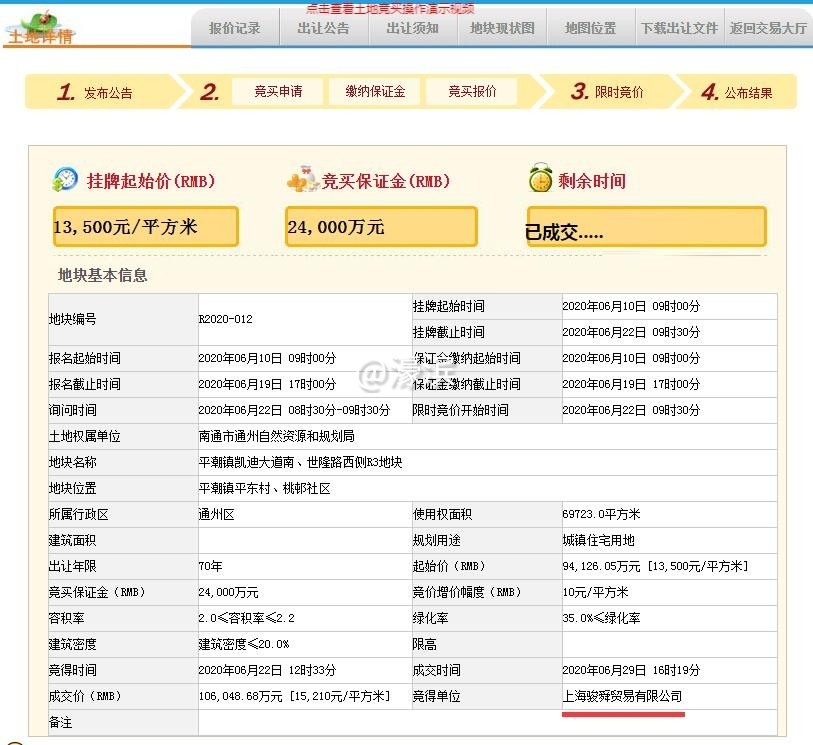Click the 竞买报价 step button
The height and width of the screenshot is (745, 813).
click(x=471, y=91)
